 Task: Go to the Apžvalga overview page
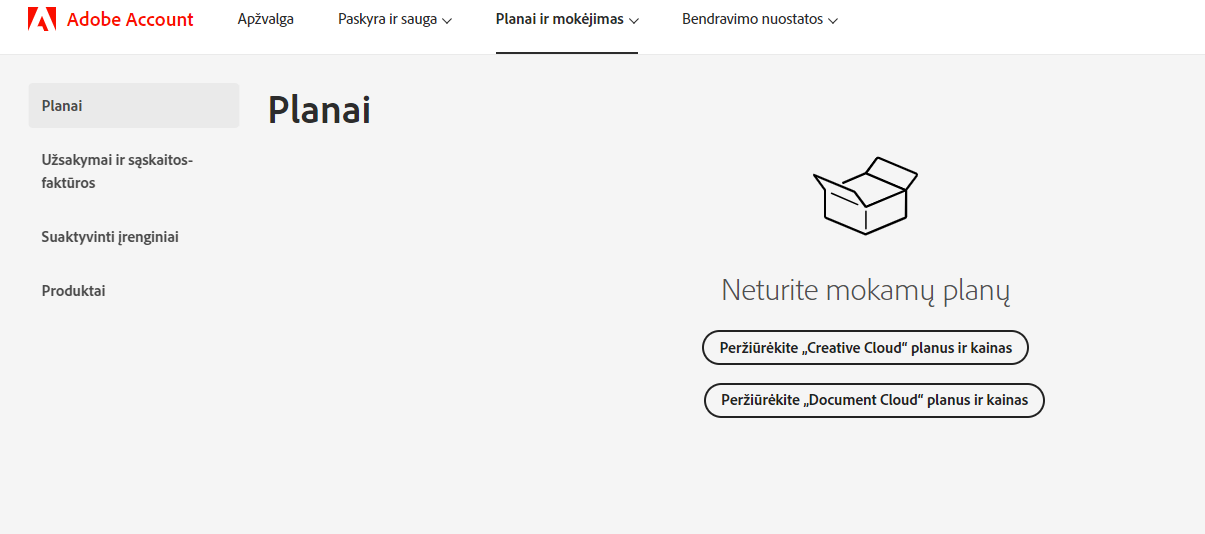point(266,19)
